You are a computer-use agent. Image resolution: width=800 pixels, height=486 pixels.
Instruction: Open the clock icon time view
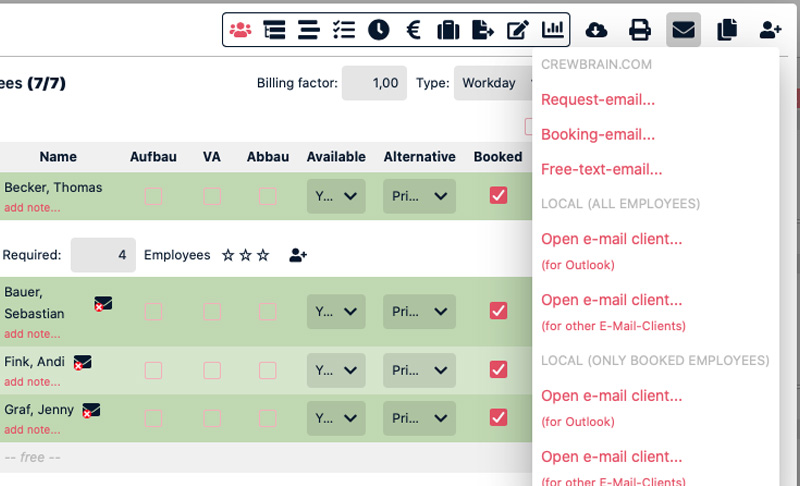coord(378,30)
